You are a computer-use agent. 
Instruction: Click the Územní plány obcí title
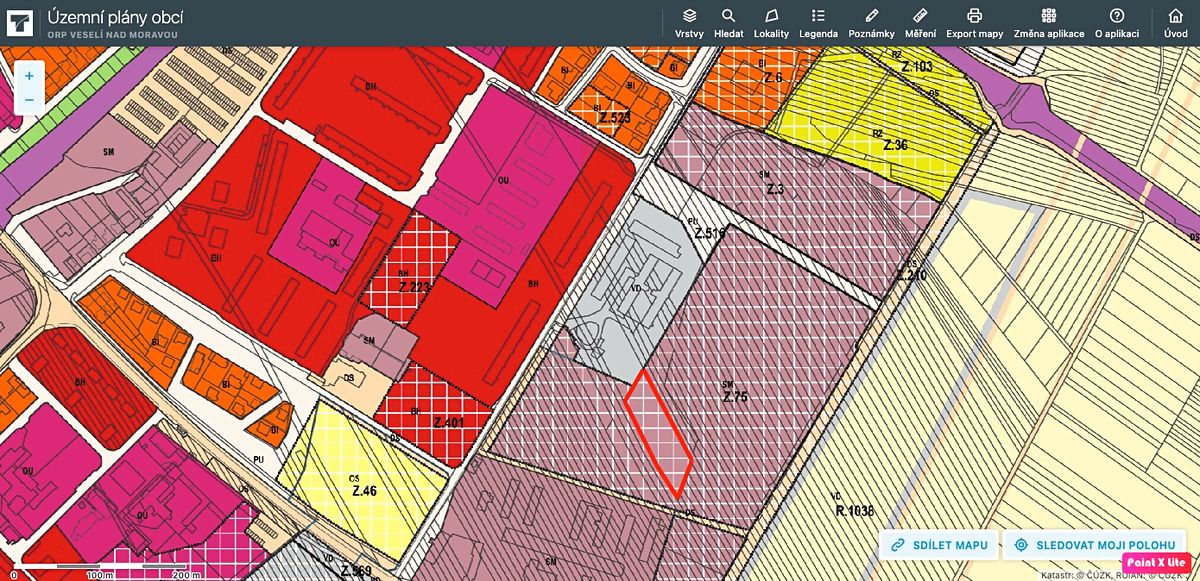tap(115, 17)
